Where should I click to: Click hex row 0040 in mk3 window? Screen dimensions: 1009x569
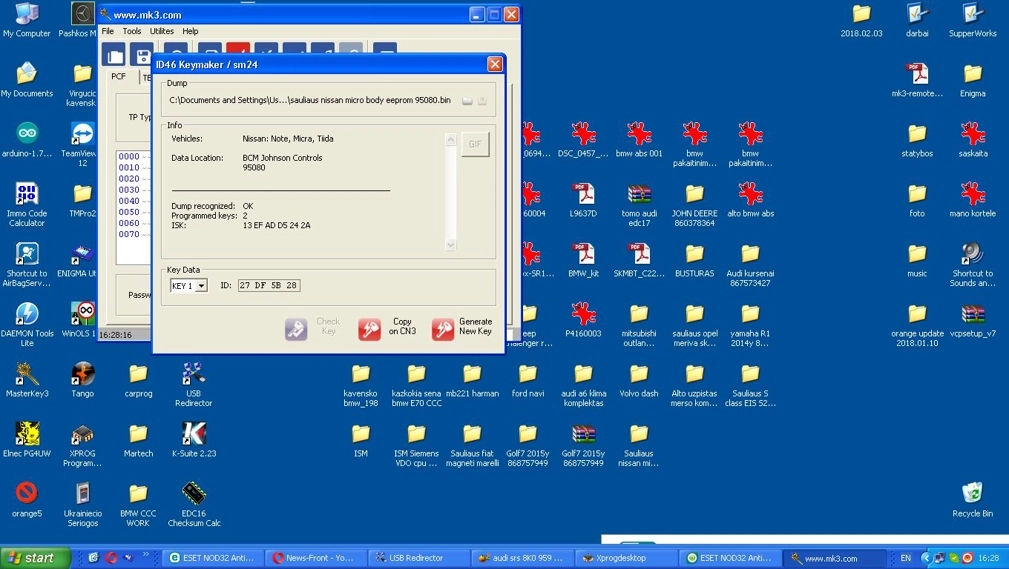pos(129,201)
